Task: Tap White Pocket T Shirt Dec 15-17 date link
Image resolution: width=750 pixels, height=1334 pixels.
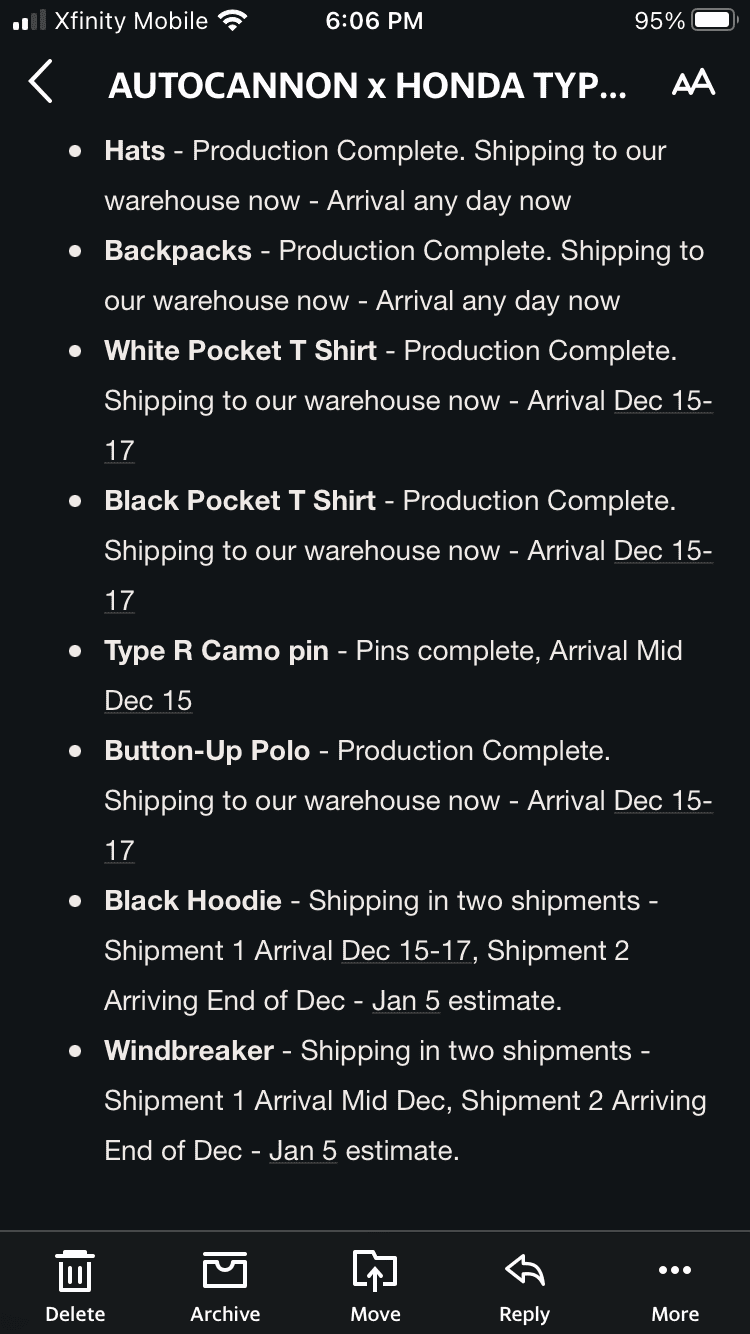Action: click(662, 401)
